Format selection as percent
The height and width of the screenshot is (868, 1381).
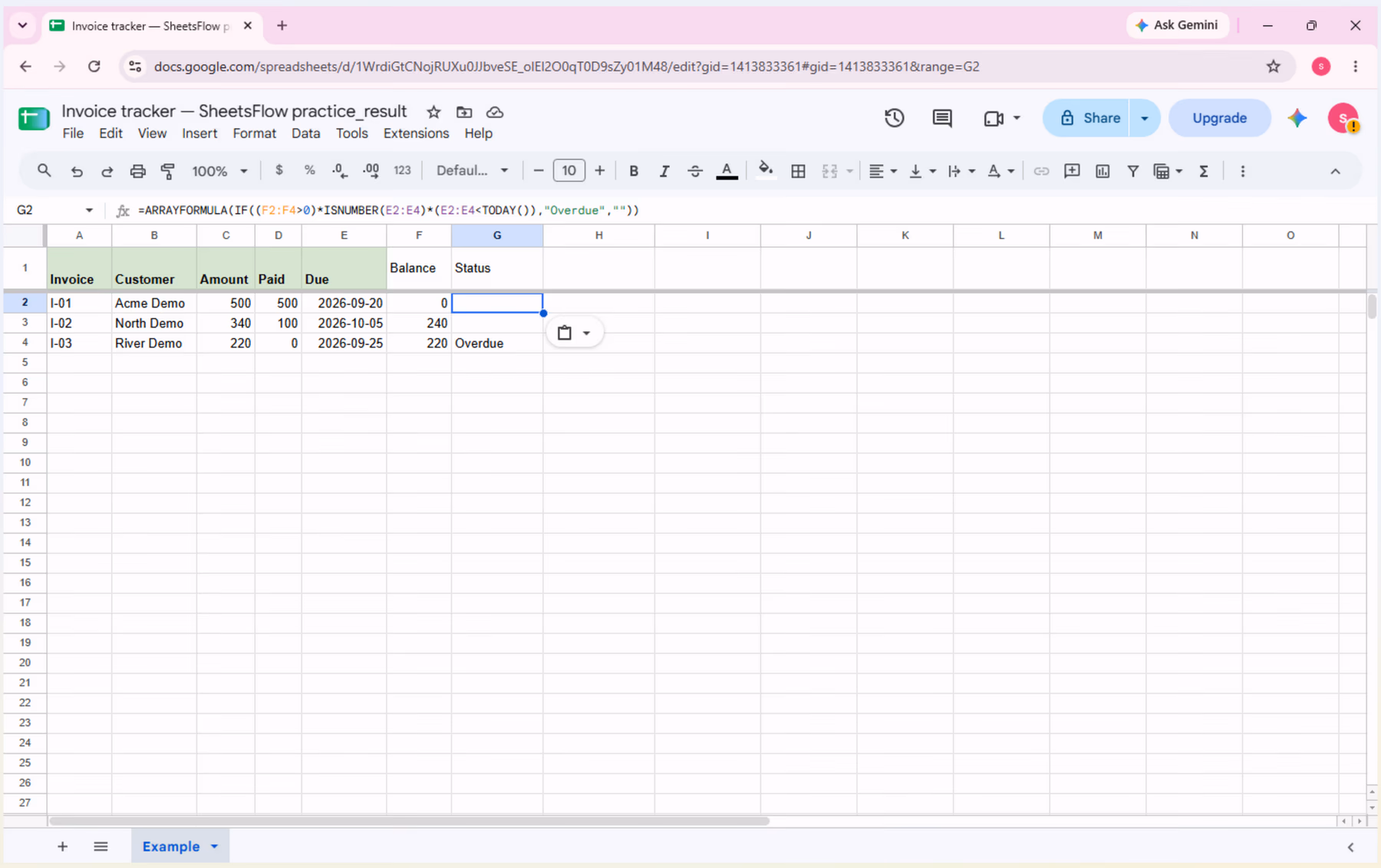(x=310, y=171)
